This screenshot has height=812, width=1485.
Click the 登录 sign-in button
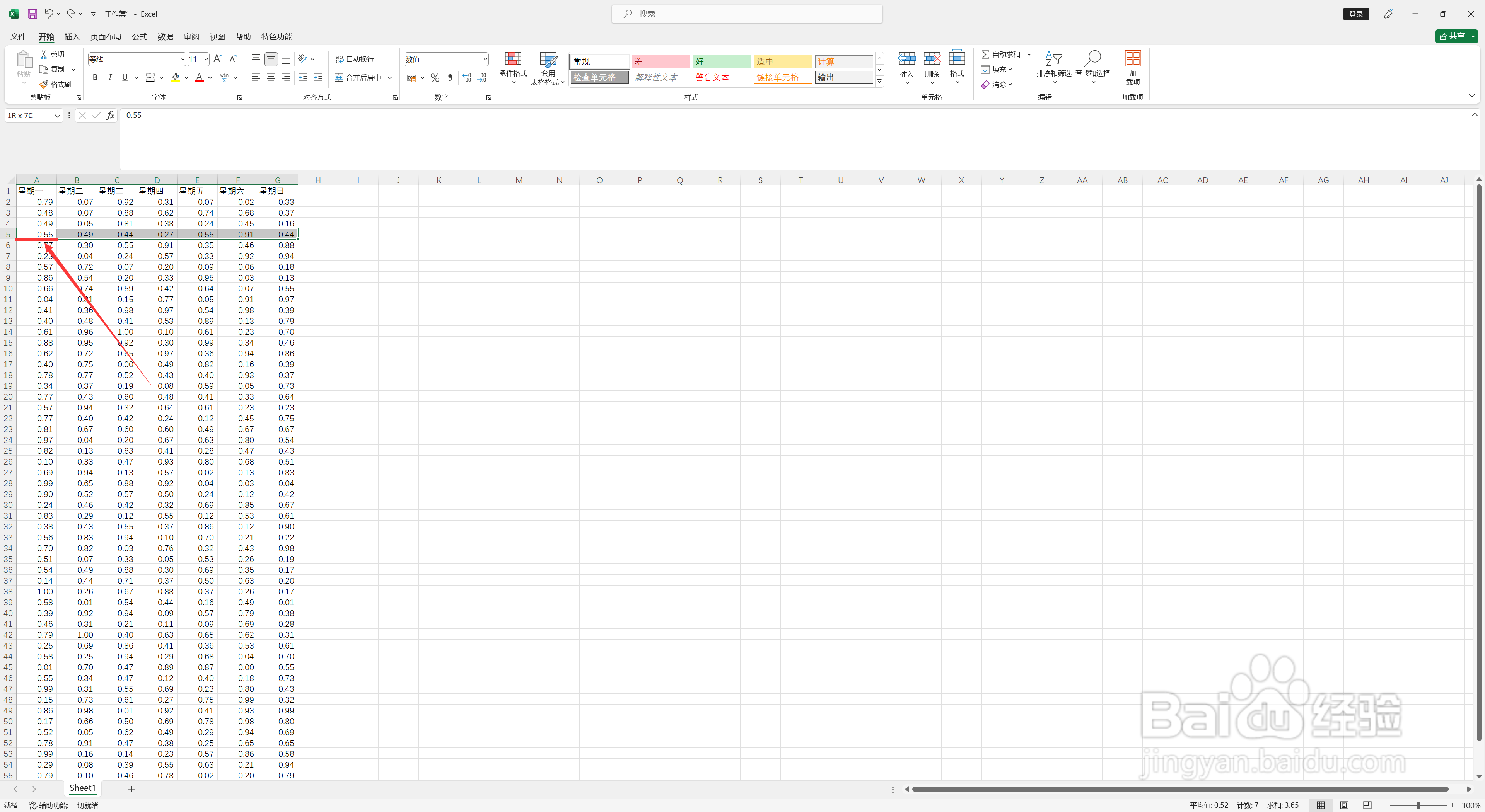click(x=1356, y=14)
